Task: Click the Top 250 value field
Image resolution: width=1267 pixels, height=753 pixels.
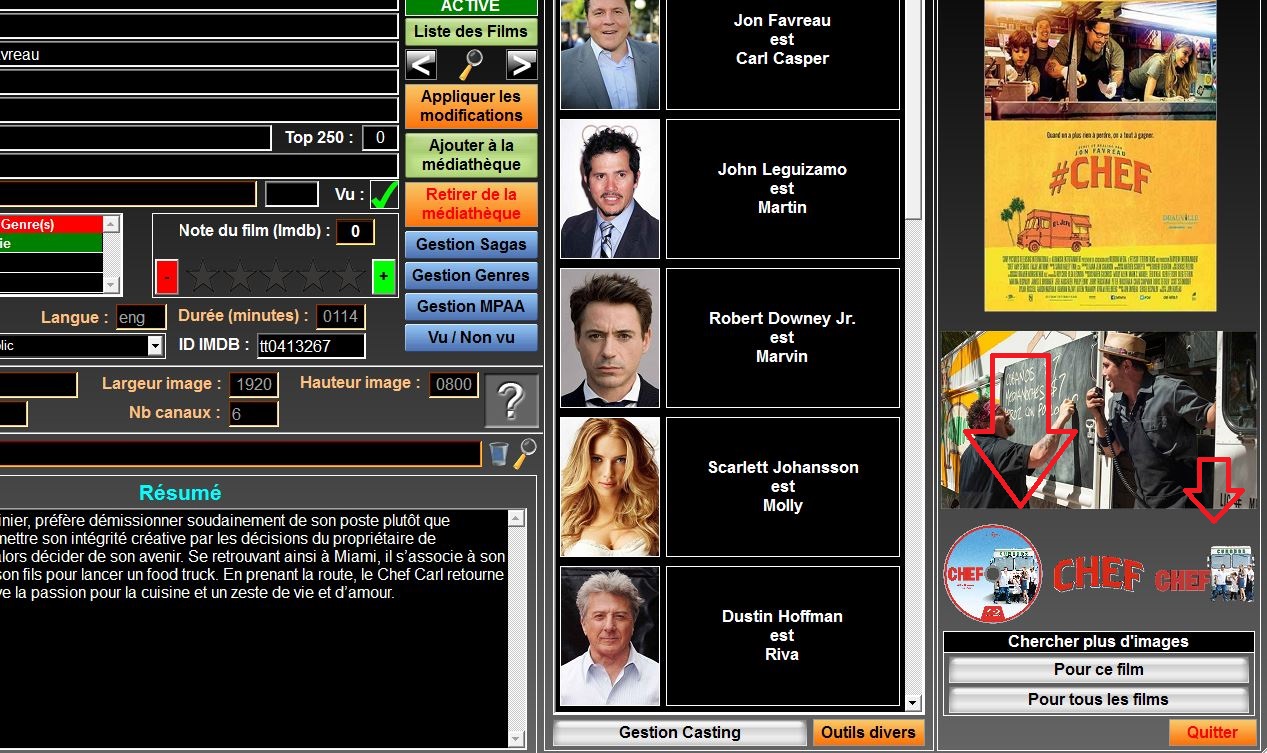Action: [x=380, y=138]
